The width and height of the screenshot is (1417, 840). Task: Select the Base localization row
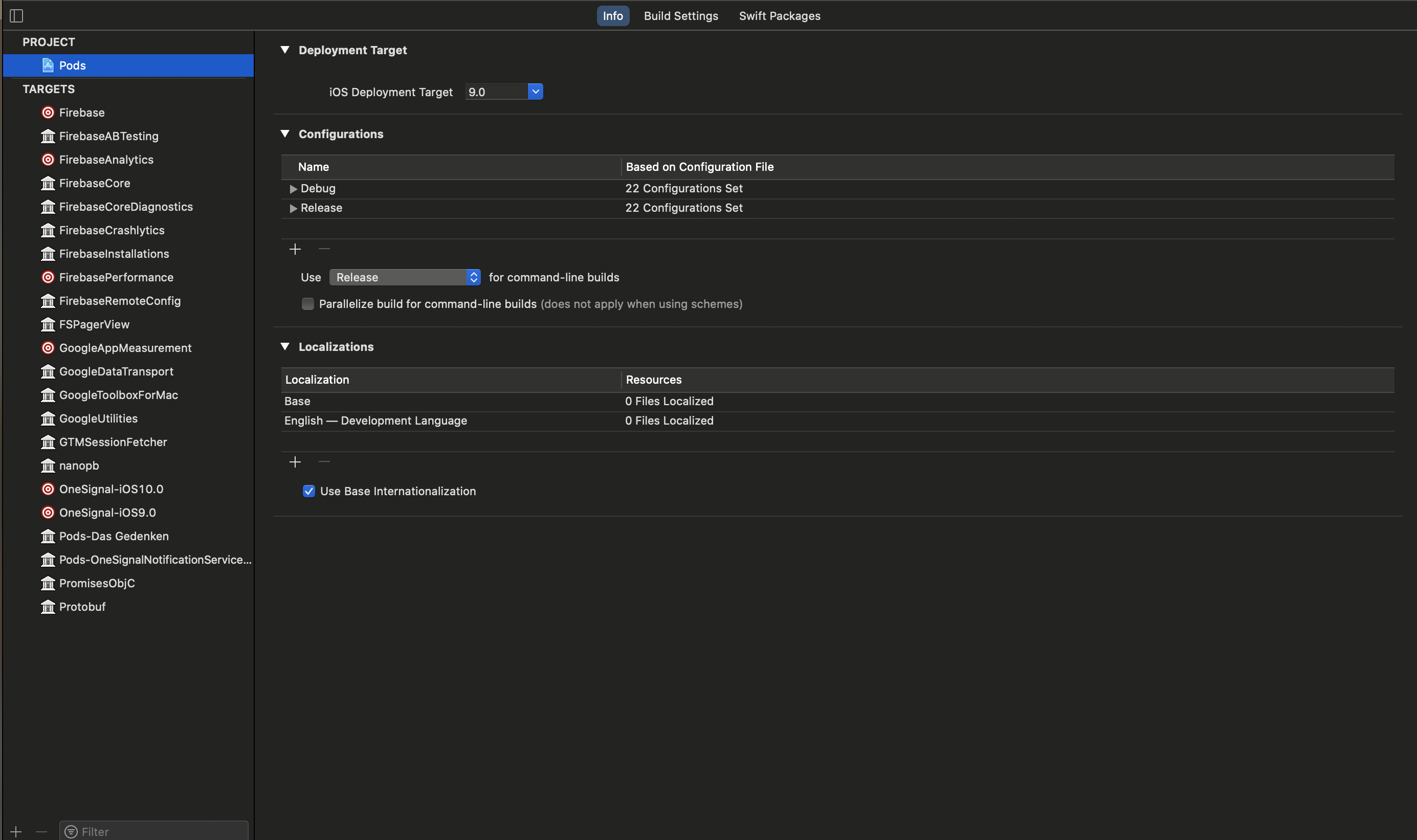(837, 401)
